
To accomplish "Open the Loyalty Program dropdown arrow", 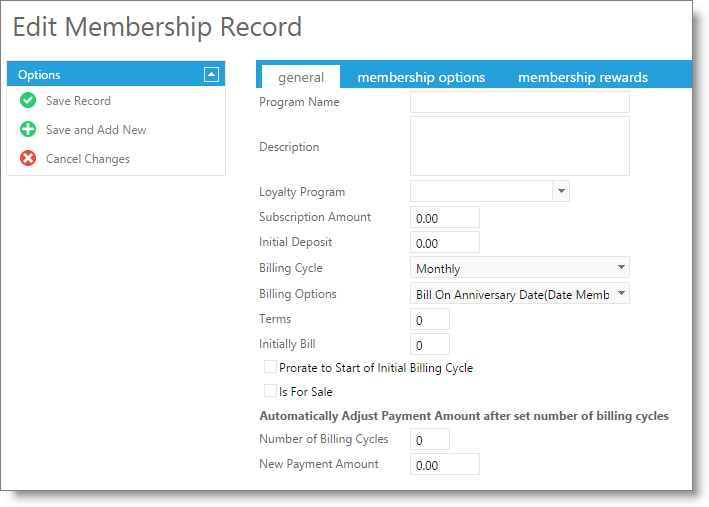I will (x=561, y=191).
